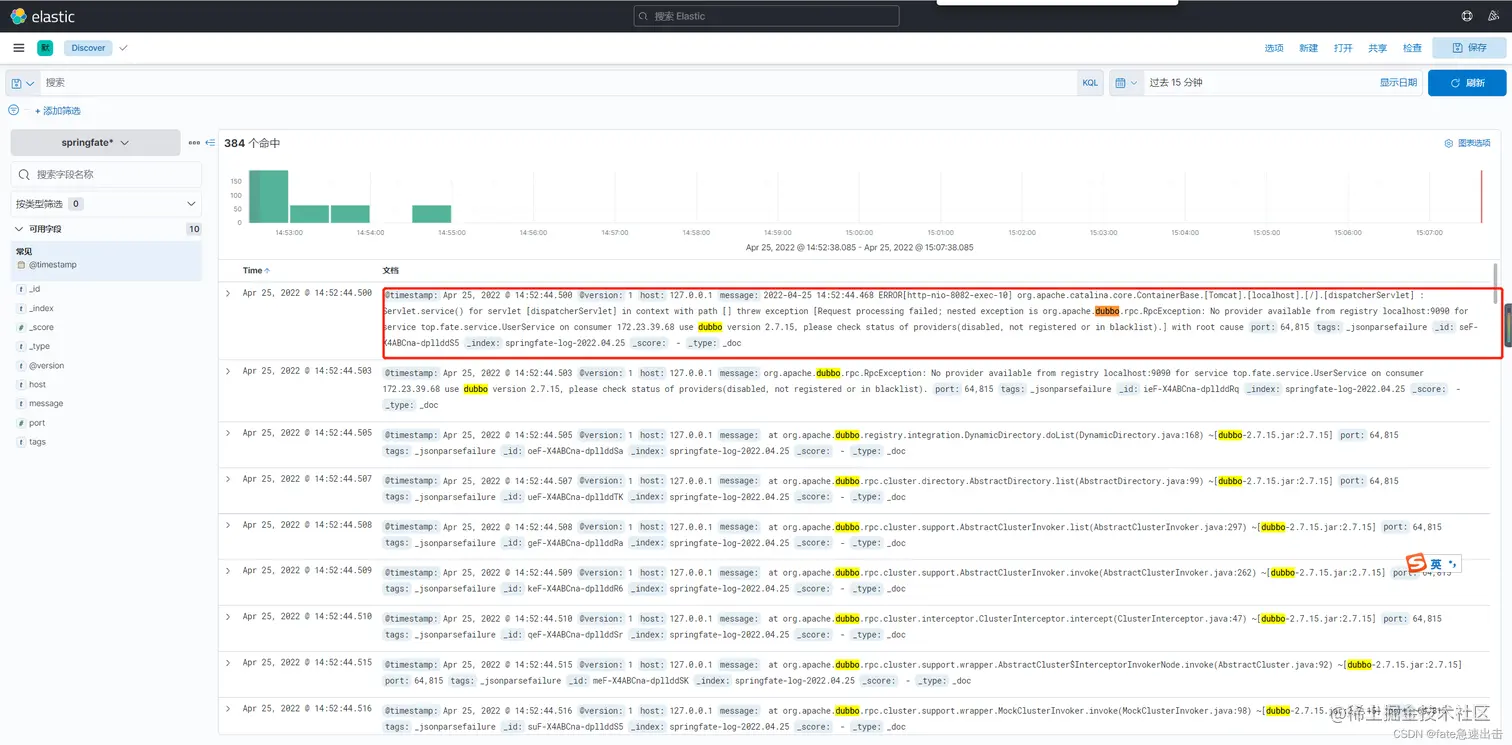
Task: Open the saved query disk menu
Action: [x=23, y=83]
